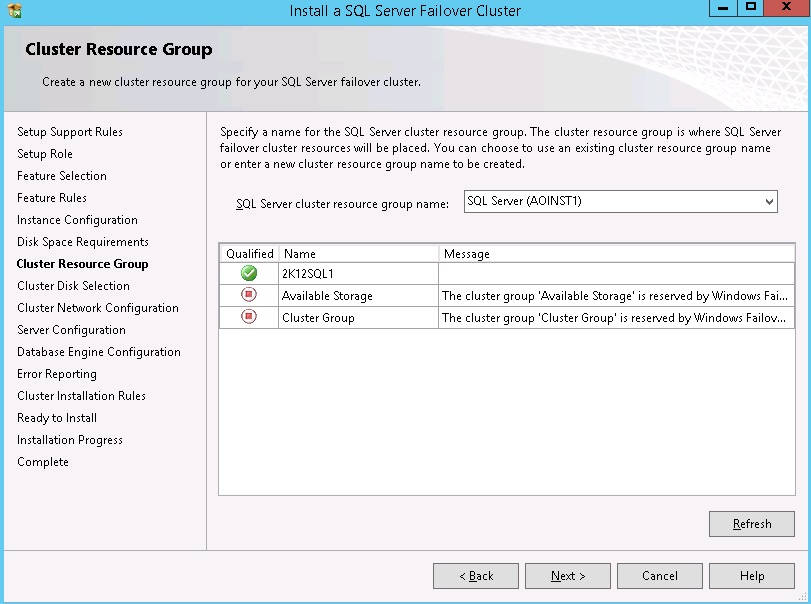The width and height of the screenshot is (811, 604).
Task: Click the Qualified column header
Action: (x=250, y=254)
